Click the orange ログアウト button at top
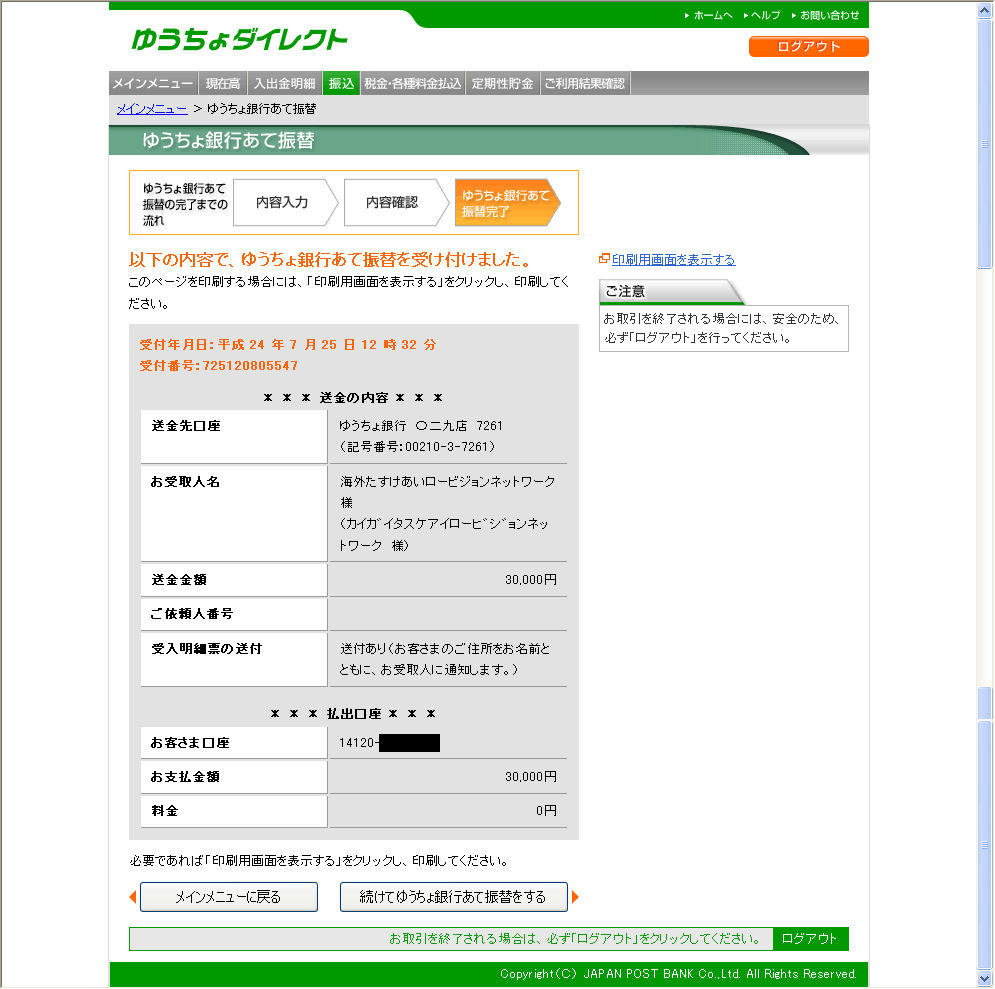995x989 pixels. [808, 46]
